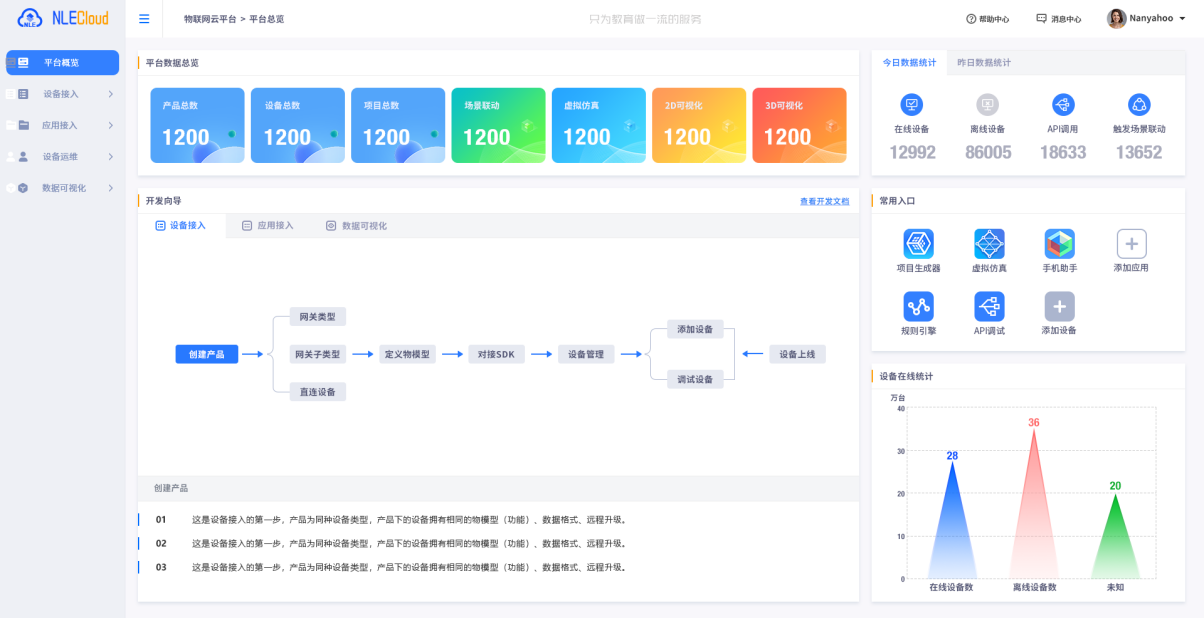
Task: Click the 设备接入 sidebar list icon
Action: [23, 94]
